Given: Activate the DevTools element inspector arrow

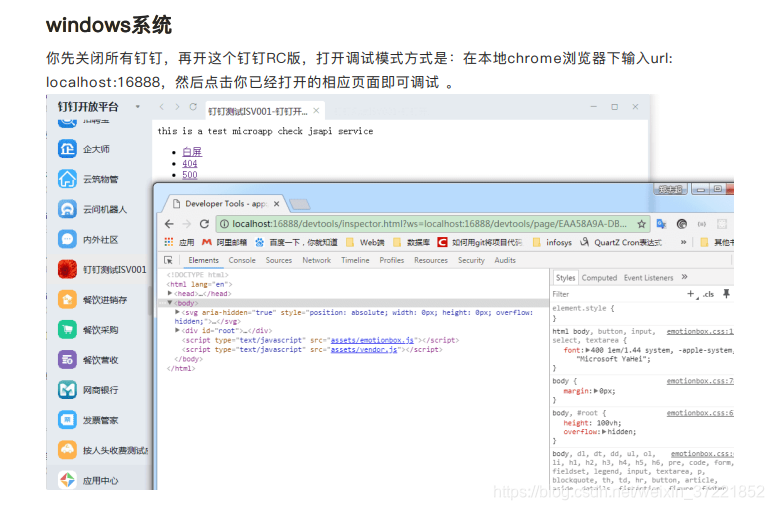Looking at the screenshot, I should 168,260.
